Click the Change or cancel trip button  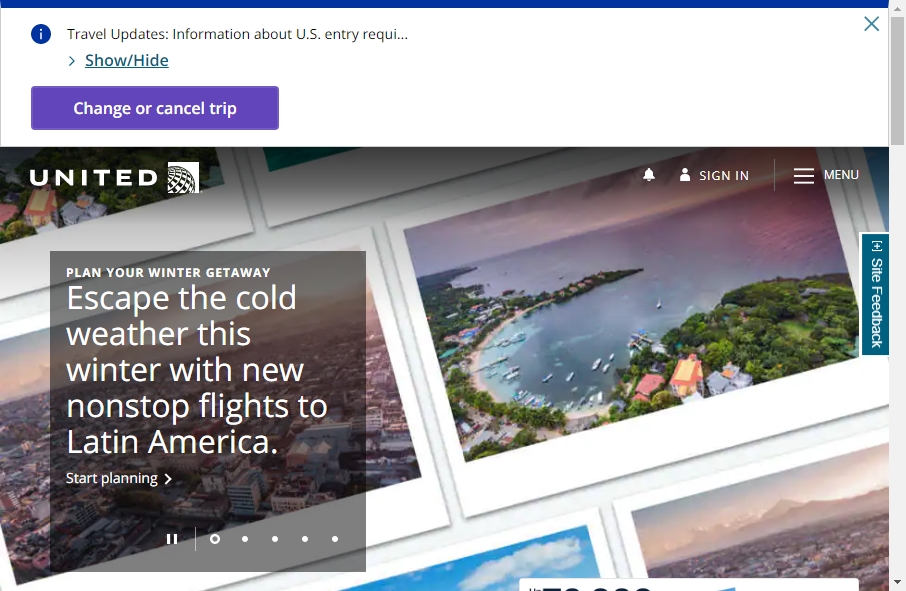[154, 108]
